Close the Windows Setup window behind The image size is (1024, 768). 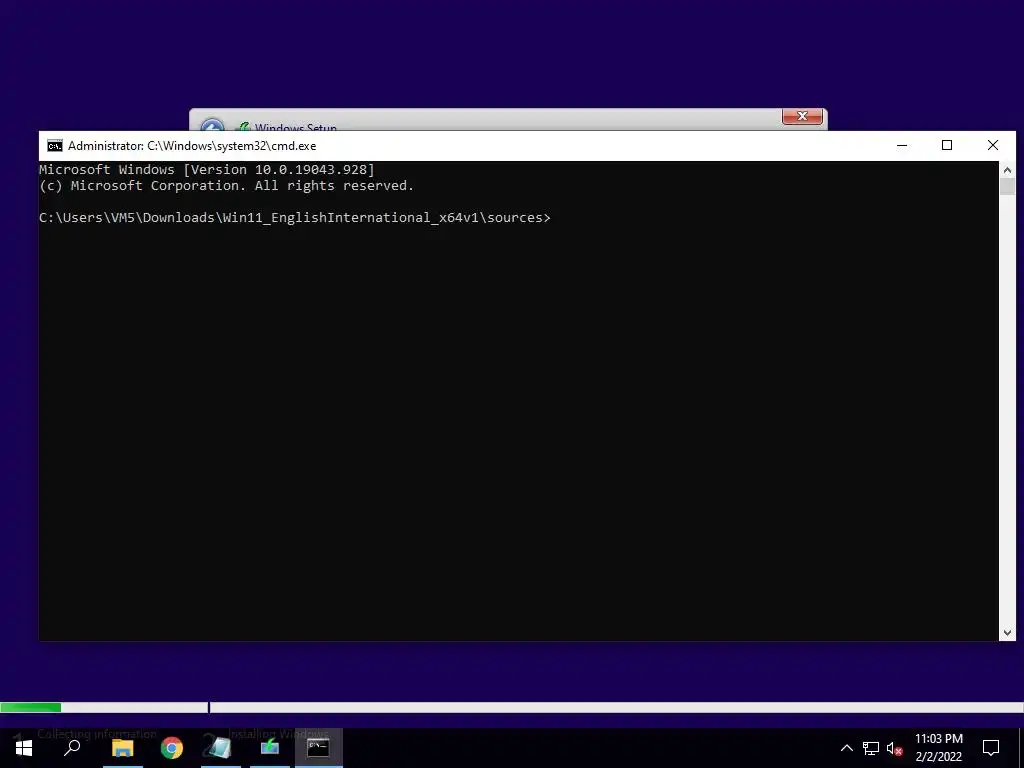(802, 116)
